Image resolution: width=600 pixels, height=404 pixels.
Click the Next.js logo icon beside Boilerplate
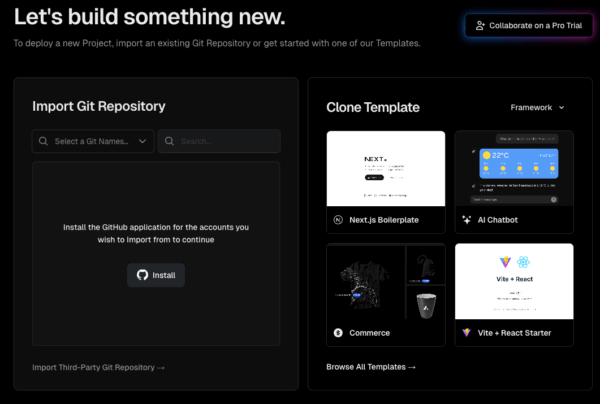coord(338,220)
